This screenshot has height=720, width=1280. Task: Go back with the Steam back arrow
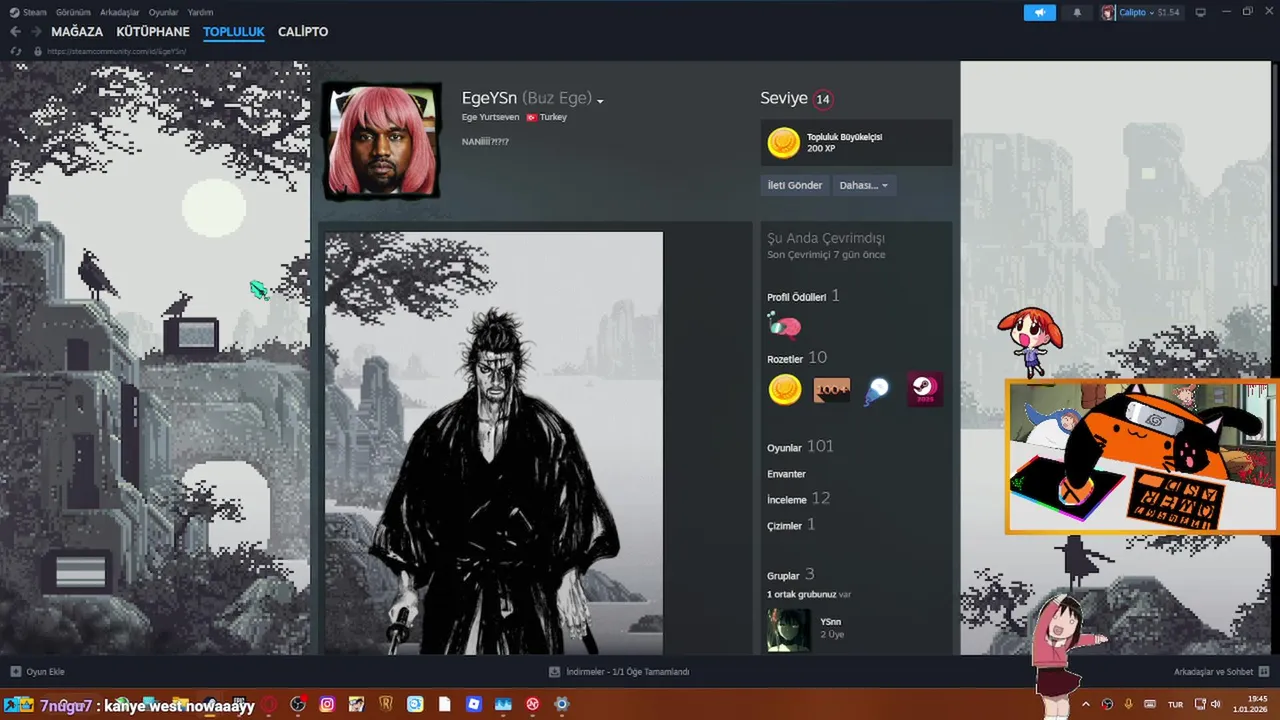pyautogui.click(x=15, y=32)
